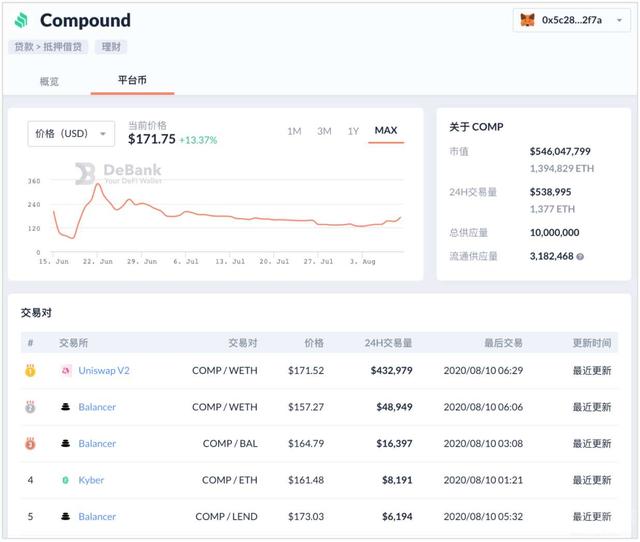The image size is (640, 542).
Task: Click the Uniswap V2 price $171.52
Action: (x=306, y=371)
